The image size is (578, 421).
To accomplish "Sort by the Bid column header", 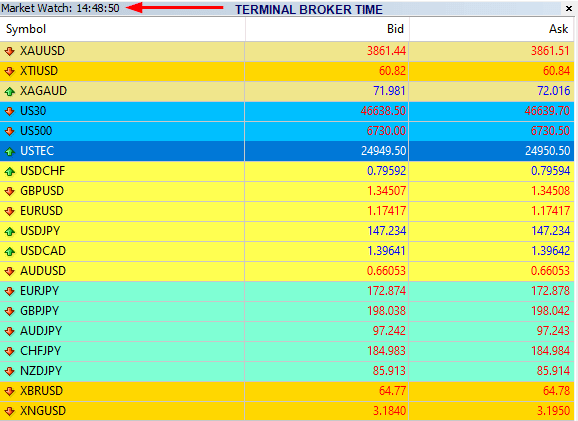I will (327, 29).
